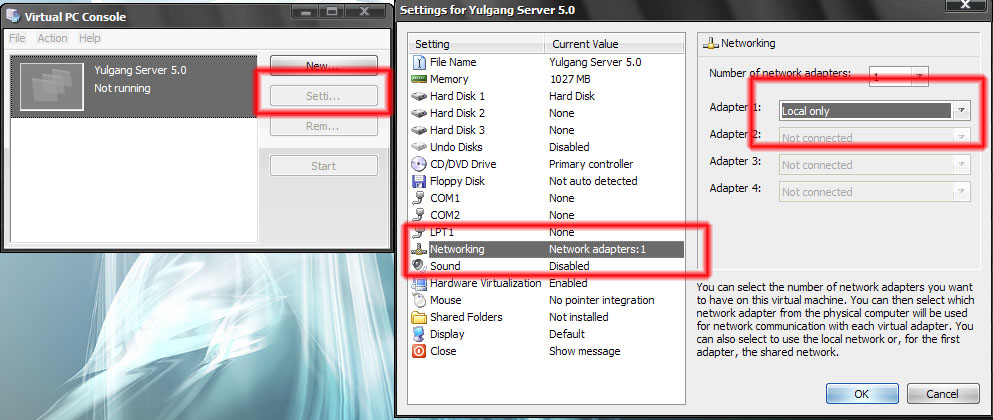Click the disabled Adapter 3 dropdown
Screen dimensions: 993x420
(875, 165)
